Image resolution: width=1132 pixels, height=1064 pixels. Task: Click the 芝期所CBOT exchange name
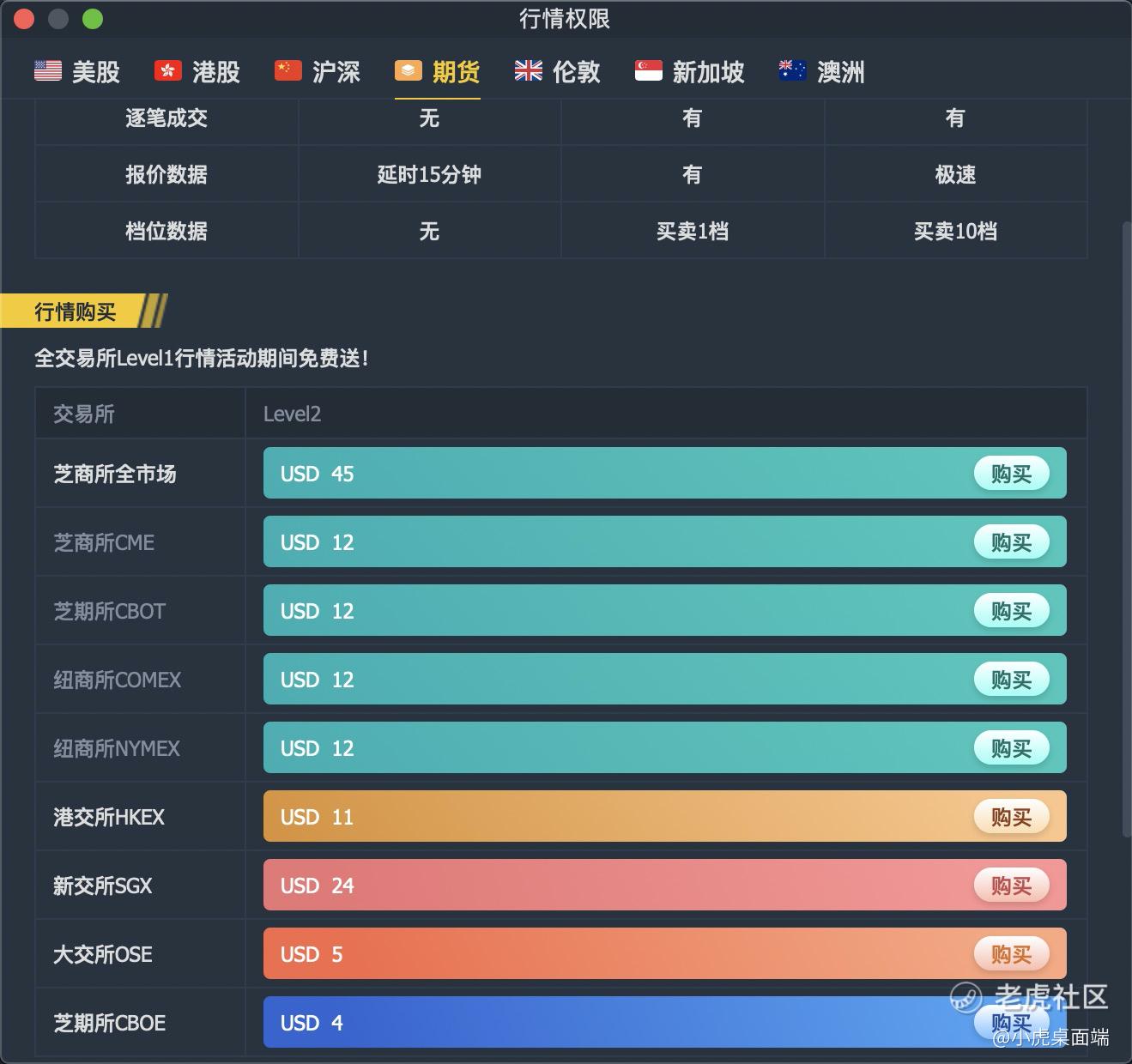tap(109, 611)
